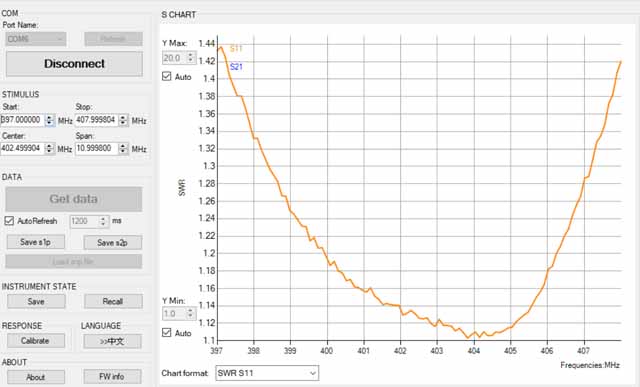This screenshot has height=387, width=640.
Task: Click the INSTRUMENT STATE section heading
Action: (x=39, y=287)
